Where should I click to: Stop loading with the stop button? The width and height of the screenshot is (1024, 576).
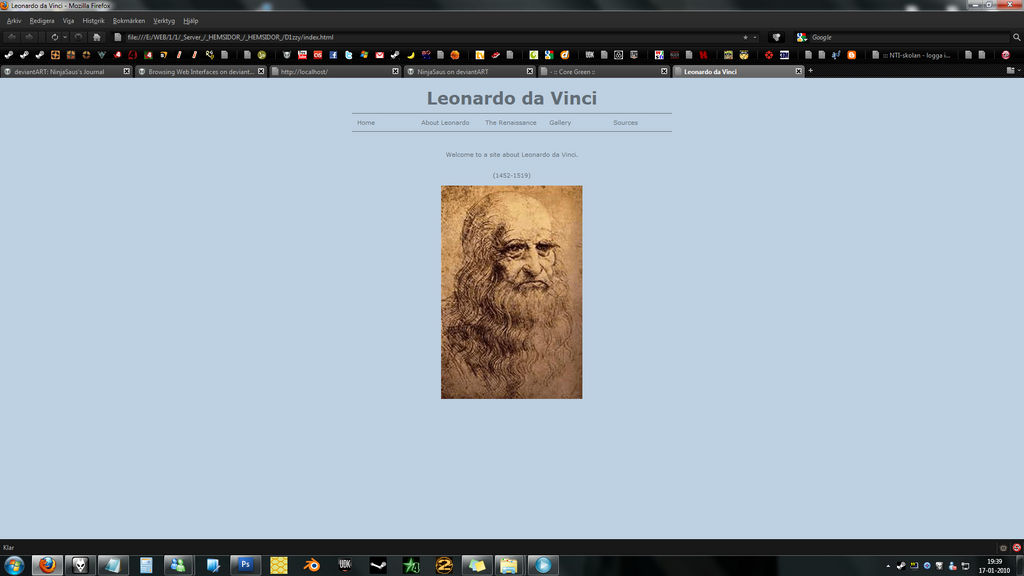coord(78,37)
